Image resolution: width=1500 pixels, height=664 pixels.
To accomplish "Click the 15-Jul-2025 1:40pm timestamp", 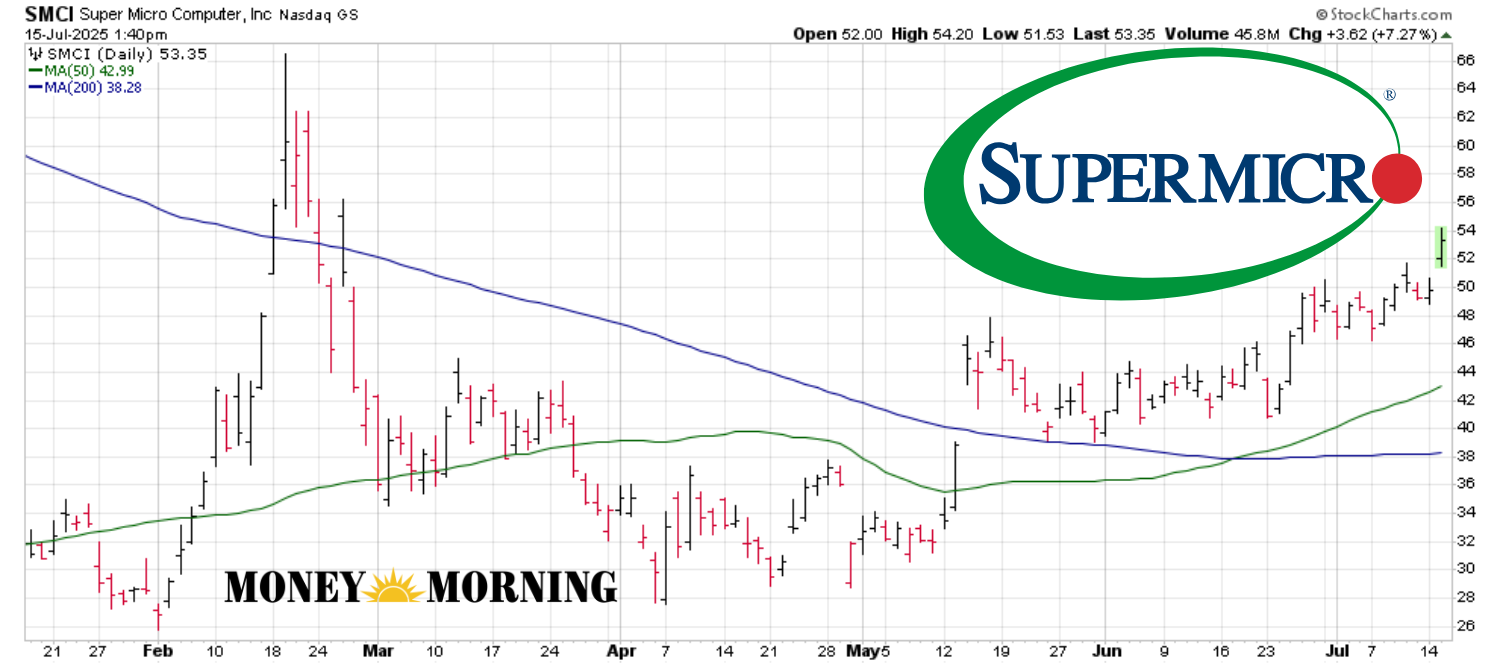I will click(81, 34).
